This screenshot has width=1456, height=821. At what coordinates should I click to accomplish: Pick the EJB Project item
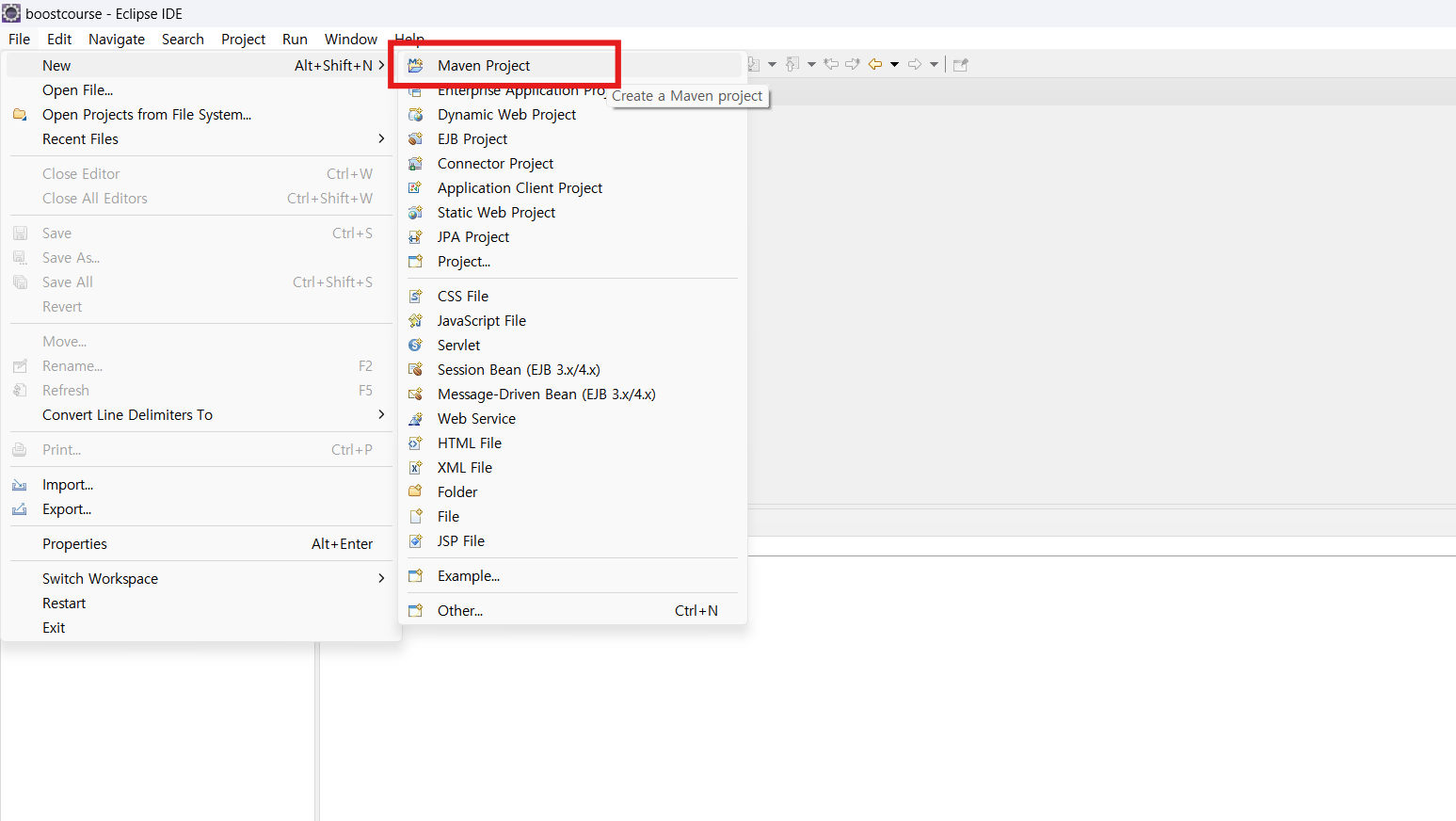[572, 139]
